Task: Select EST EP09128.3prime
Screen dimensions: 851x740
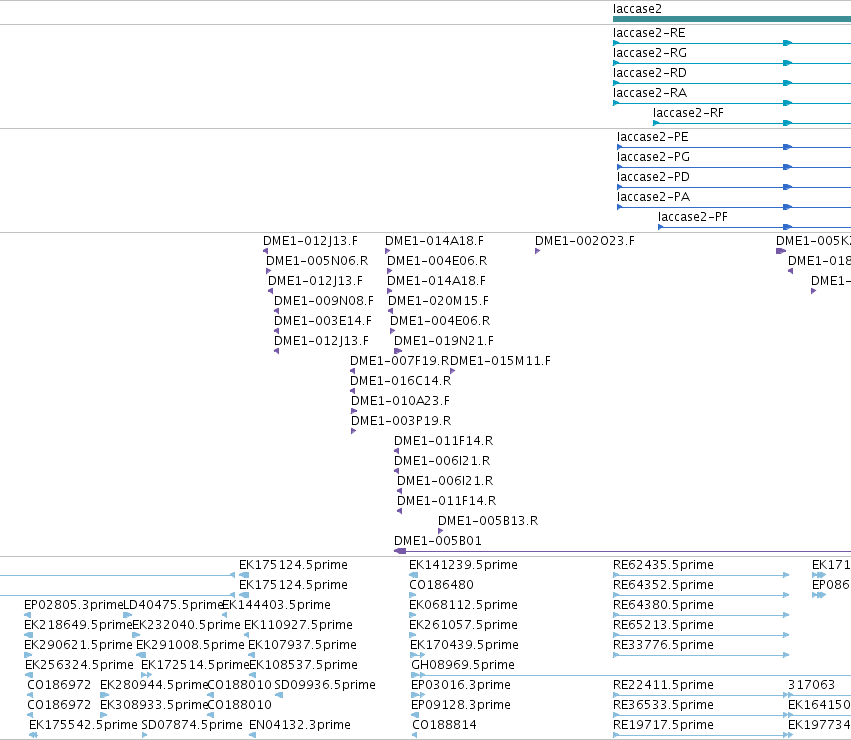Action: (461, 705)
